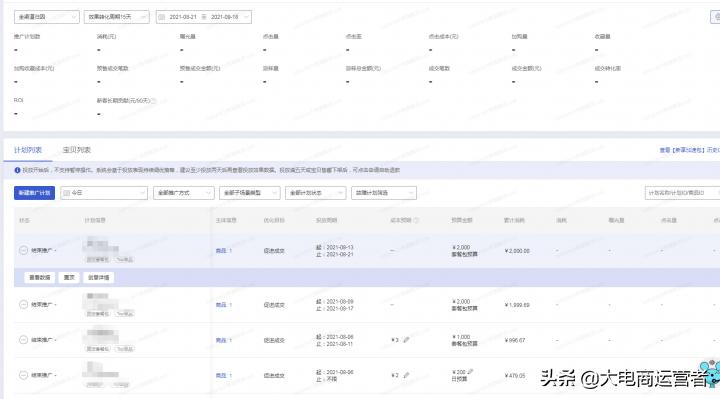Click the calendar icon in the 今日 date filter
This screenshot has width=720, height=399.
pyautogui.click(x=66, y=193)
